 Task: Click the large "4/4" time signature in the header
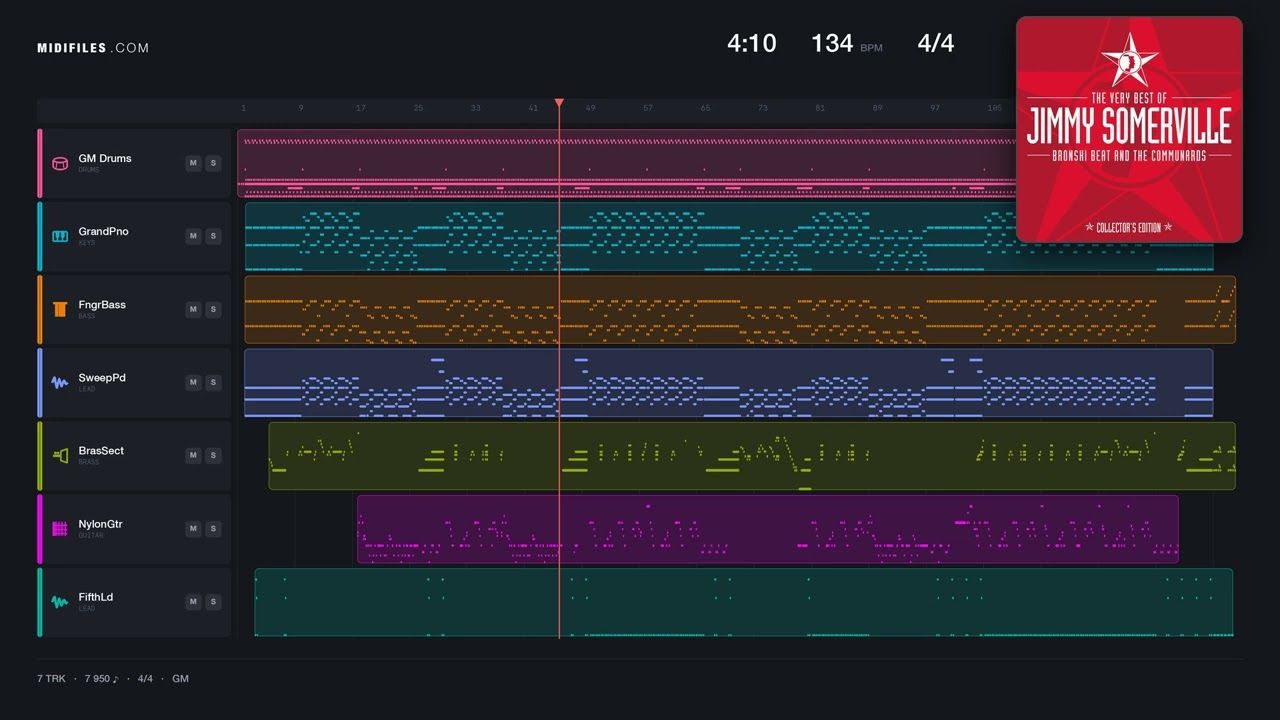click(x=936, y=43)
